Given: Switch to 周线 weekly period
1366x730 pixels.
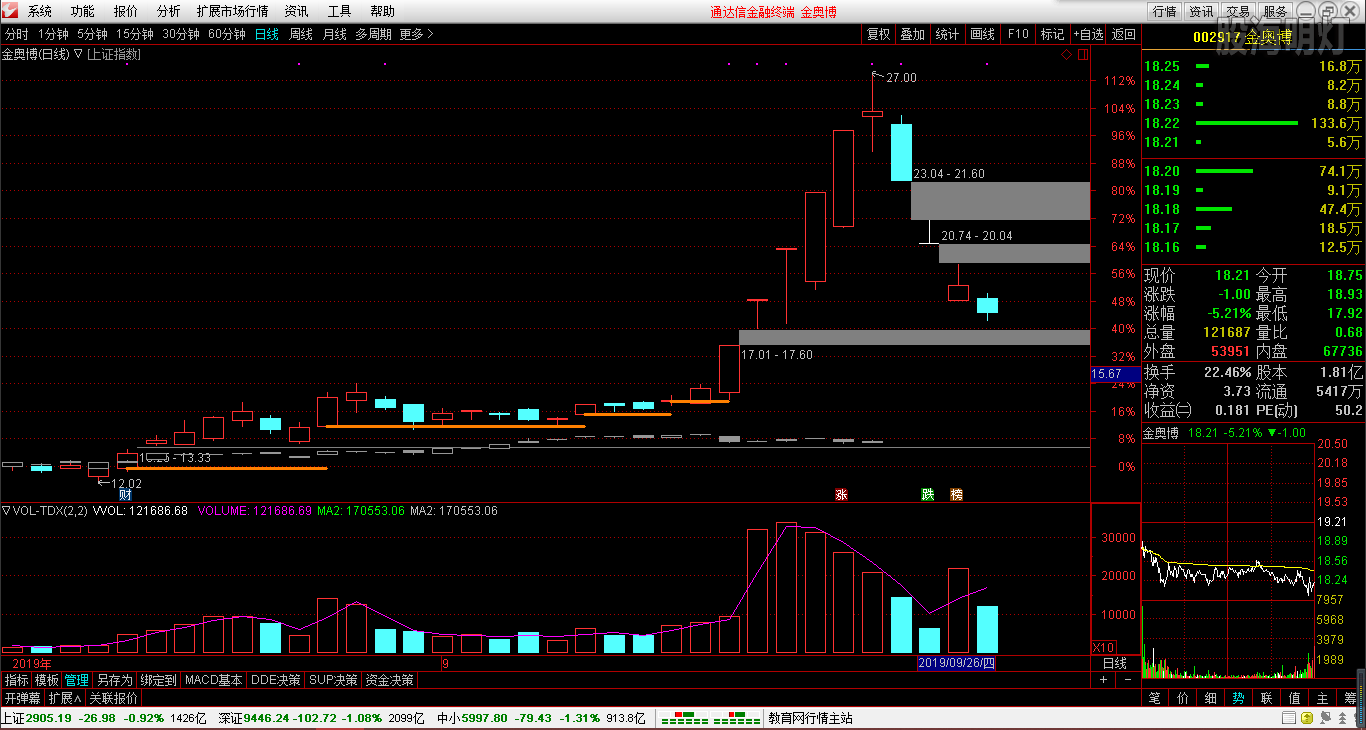Looking at the screenshot, I should click(301, 34).
